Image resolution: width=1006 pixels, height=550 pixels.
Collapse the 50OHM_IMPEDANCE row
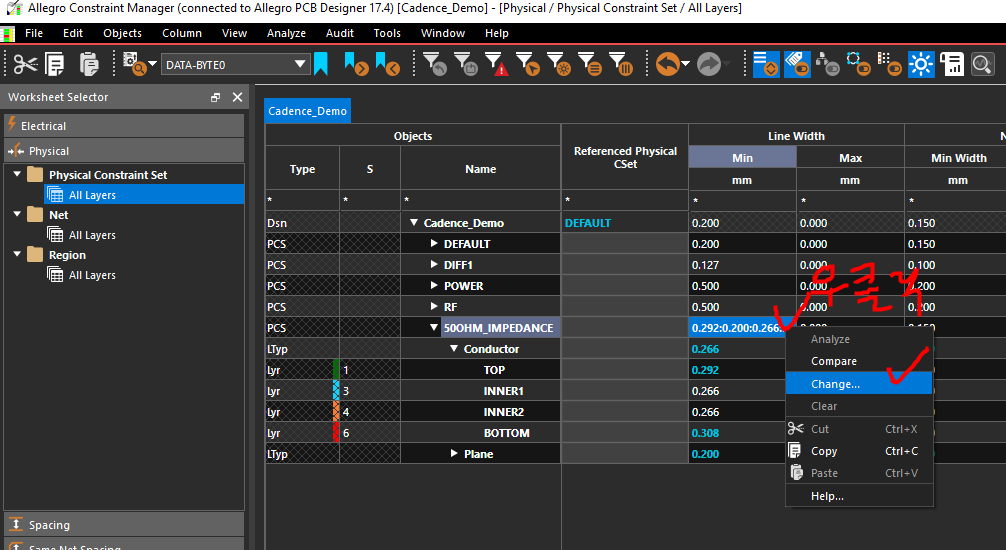click(434, 327)
